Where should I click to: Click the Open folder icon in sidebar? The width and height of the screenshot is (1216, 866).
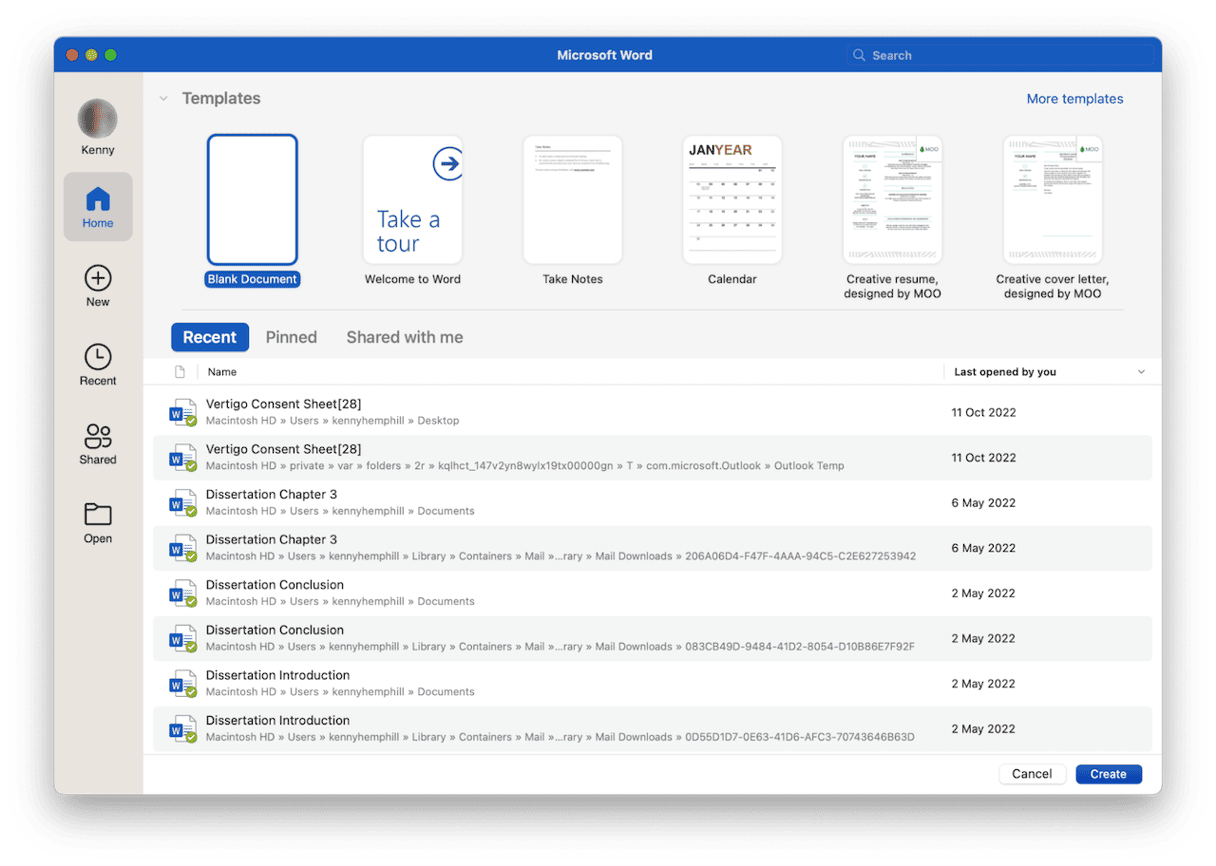98,515
